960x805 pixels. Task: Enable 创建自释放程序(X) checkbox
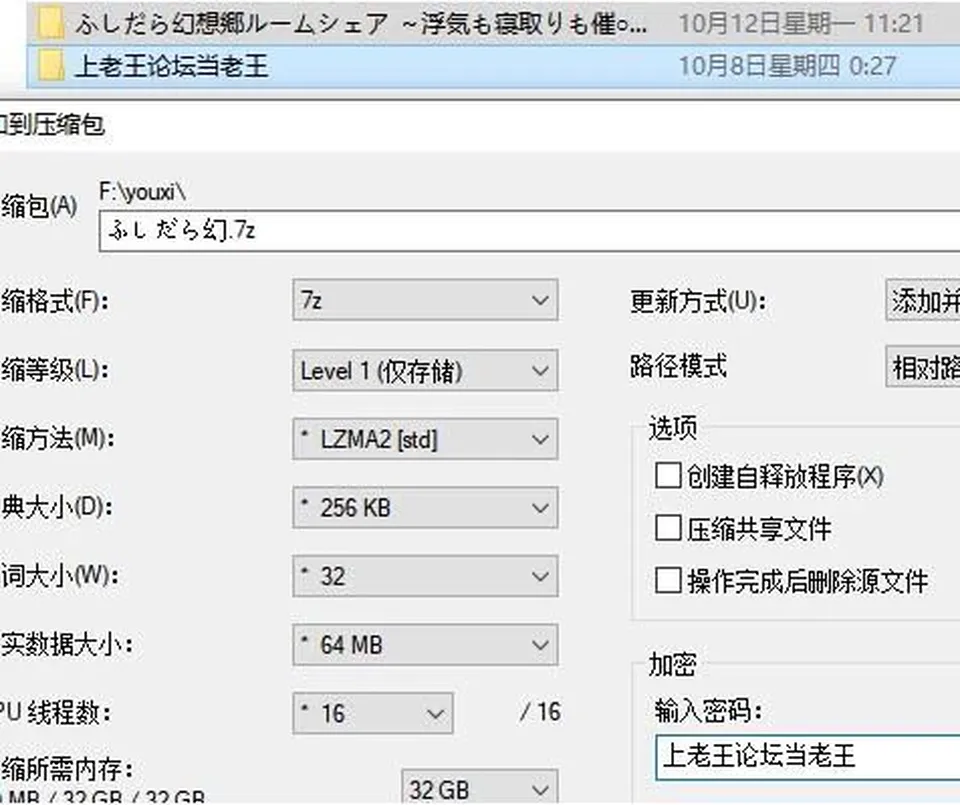coord(668,476)
